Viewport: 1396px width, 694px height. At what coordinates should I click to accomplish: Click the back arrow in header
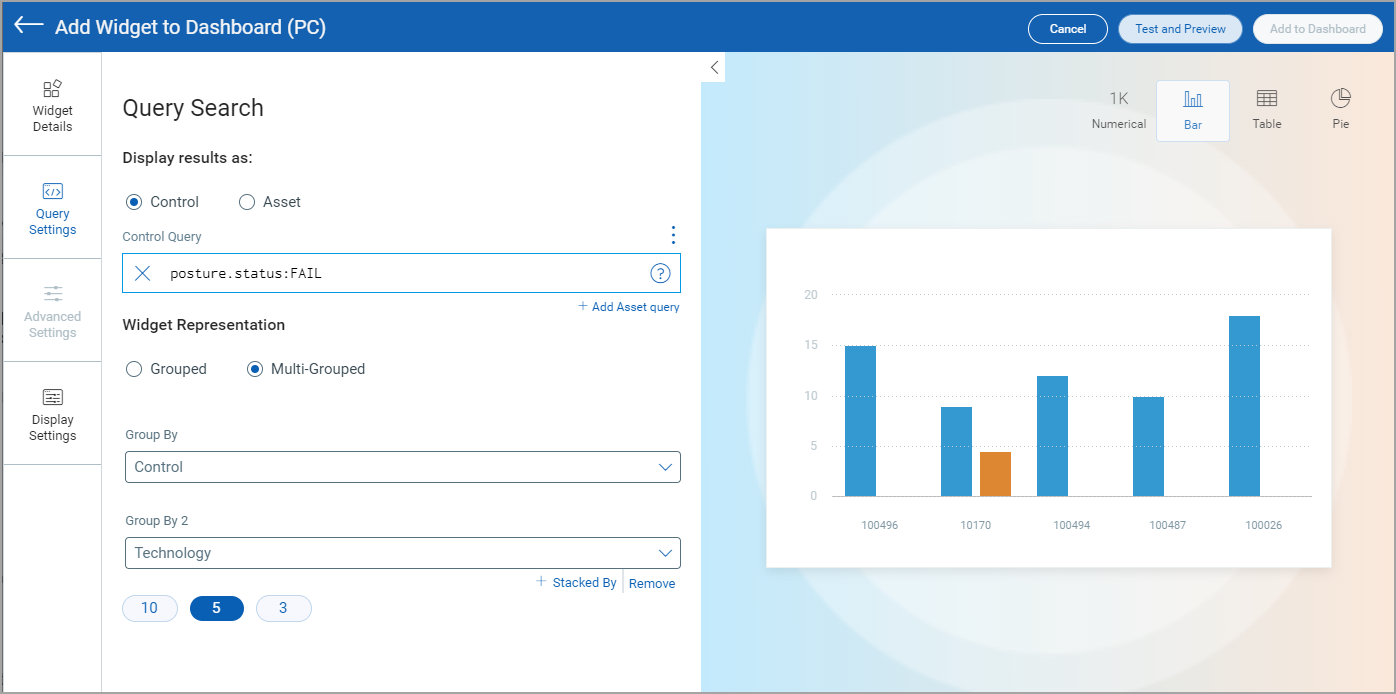[28, 26]
